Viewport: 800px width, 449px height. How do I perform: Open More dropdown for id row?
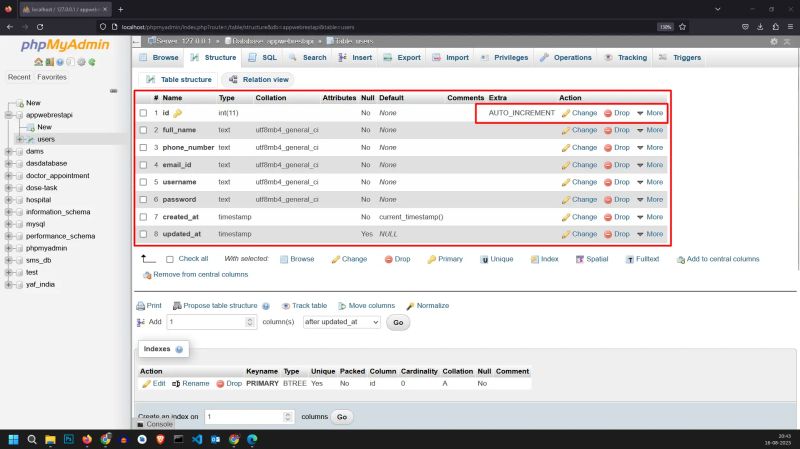(650, 113)
